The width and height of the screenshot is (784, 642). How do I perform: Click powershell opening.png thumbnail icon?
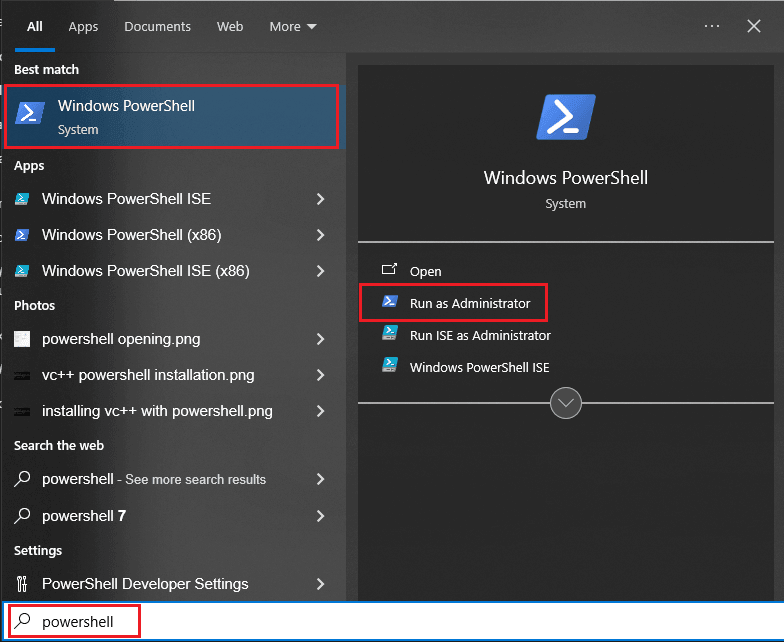click(22, 339)
